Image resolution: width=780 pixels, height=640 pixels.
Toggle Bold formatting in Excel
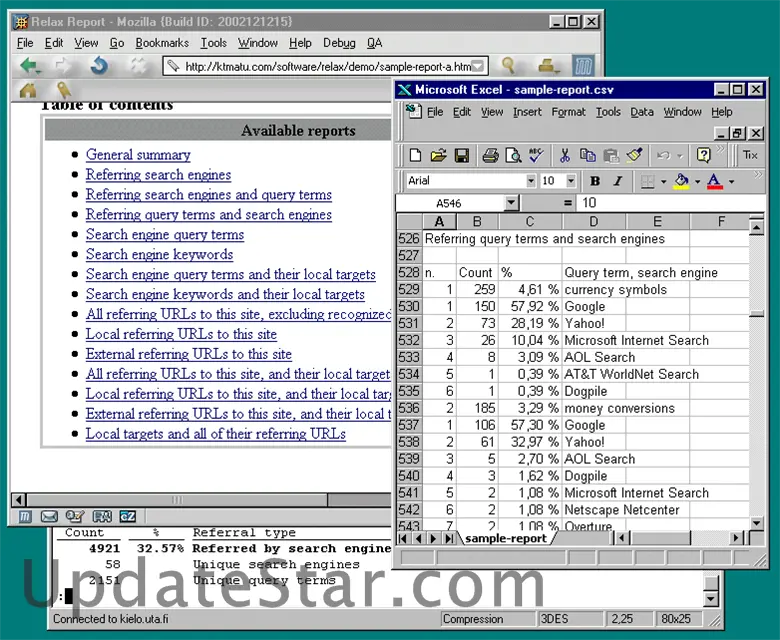(x=594, y=181)
